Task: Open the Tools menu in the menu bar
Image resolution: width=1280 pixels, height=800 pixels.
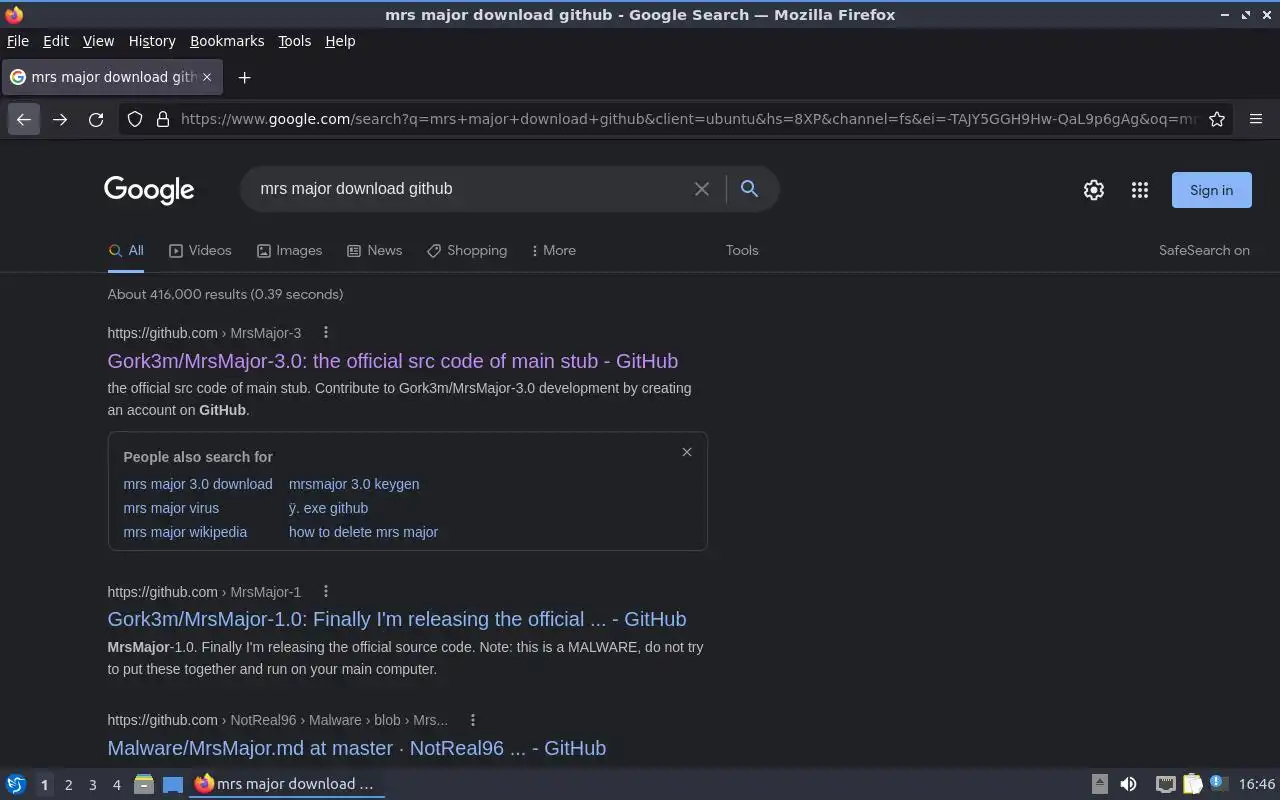Action: click(x=294, y=41)
